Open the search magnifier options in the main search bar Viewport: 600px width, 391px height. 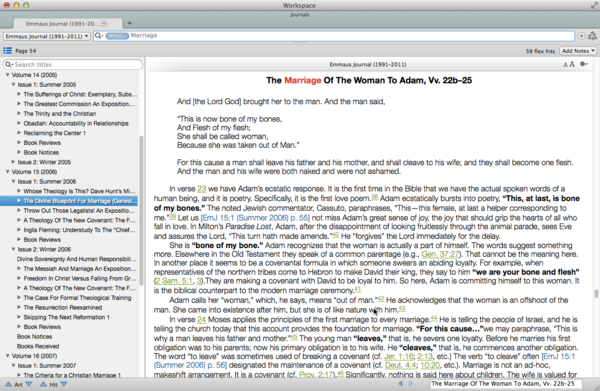click(x=99, y=36)
